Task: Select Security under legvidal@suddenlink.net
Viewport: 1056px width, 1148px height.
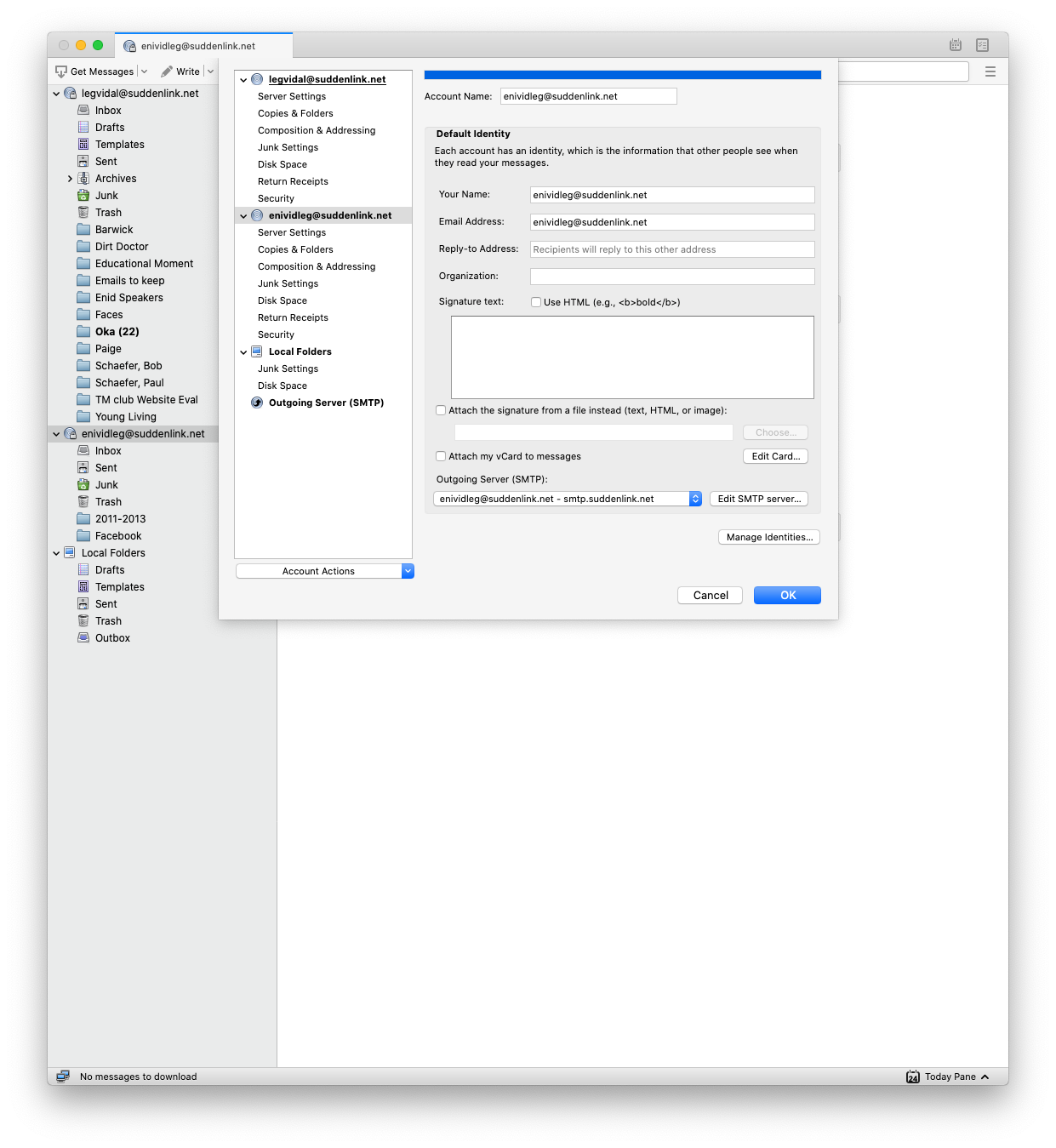Action: [x=276, y=198]
